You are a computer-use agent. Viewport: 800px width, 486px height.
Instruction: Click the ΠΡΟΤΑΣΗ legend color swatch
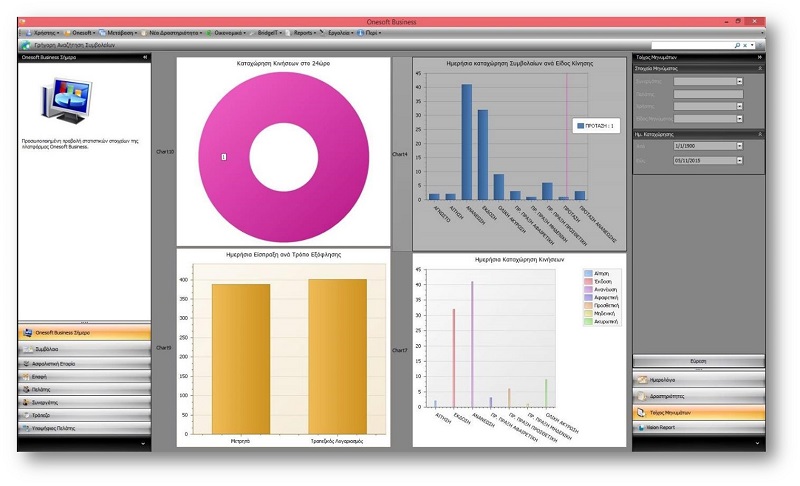click(580, 126)
